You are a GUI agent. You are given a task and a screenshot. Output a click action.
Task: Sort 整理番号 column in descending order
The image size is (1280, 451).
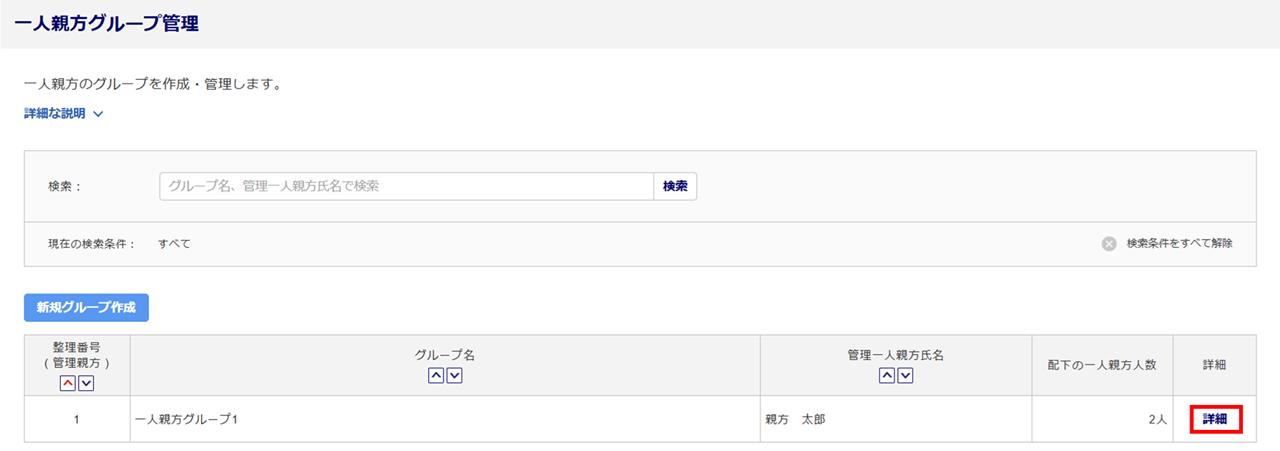click(86, 383)
